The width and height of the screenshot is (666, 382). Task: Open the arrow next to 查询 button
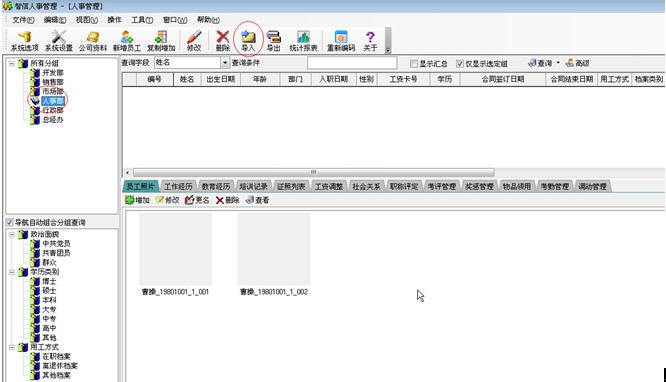pos(558,63)
